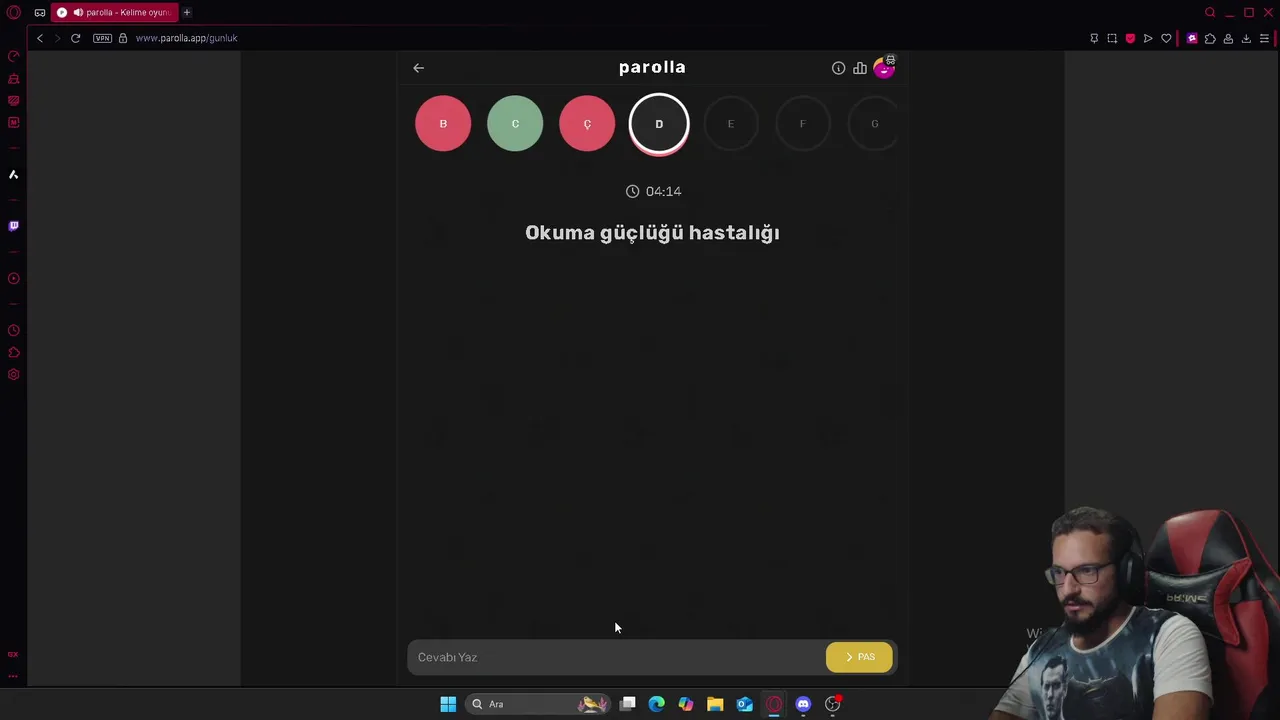Open Twitch in the sidebar
The image size is (1280, 720).
[14, 226]
